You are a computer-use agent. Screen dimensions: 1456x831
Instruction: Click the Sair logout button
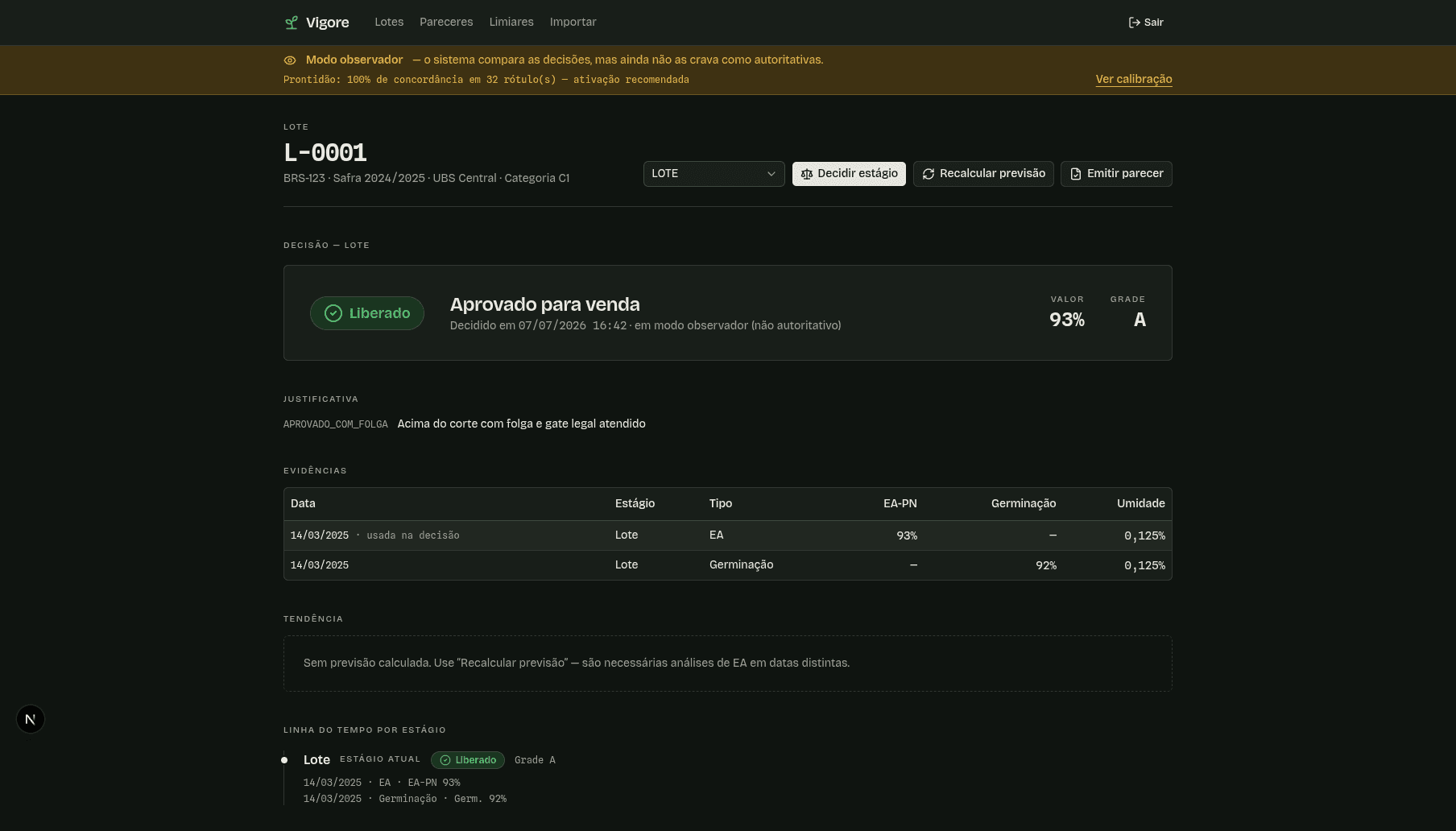point(1146,23)
